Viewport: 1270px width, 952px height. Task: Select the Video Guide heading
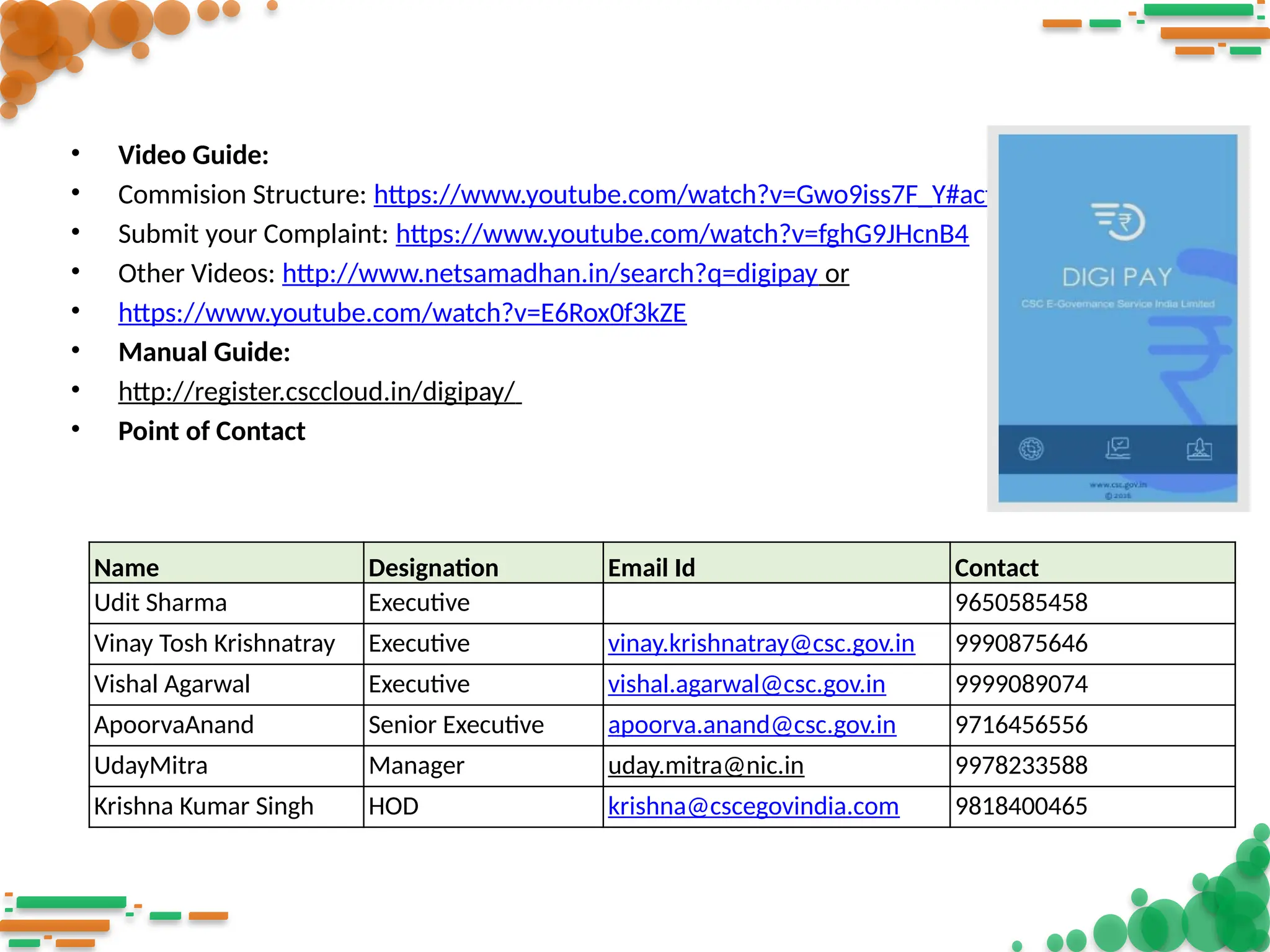click(x=193, y=155)
